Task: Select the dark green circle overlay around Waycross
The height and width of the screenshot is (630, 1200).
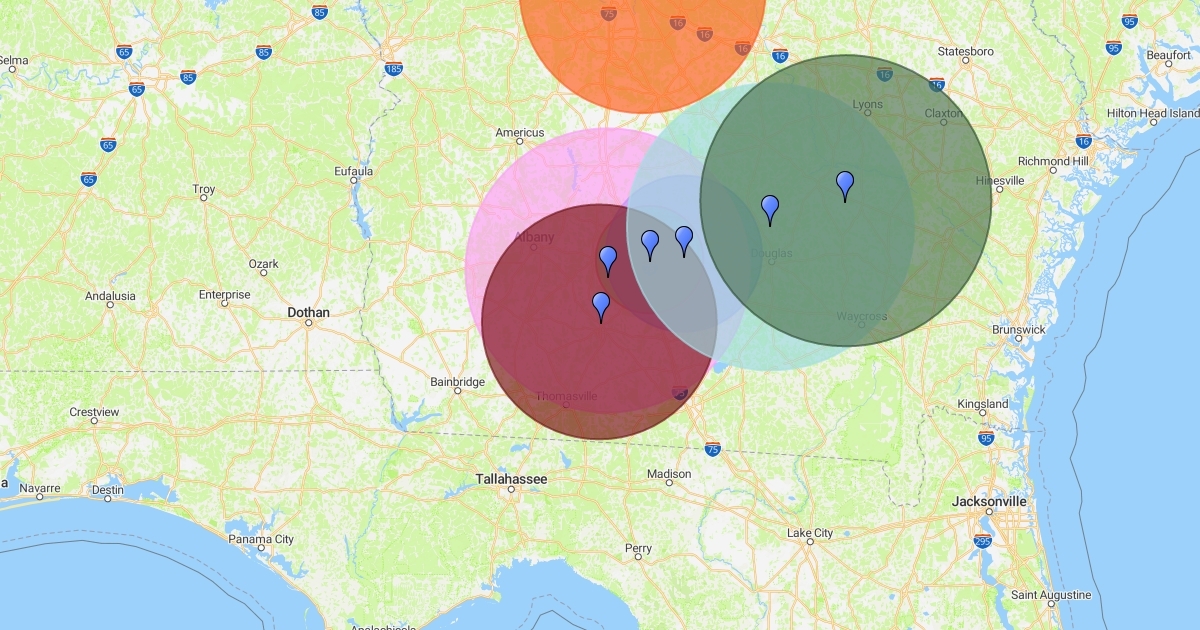Action: tap(846, 200)
